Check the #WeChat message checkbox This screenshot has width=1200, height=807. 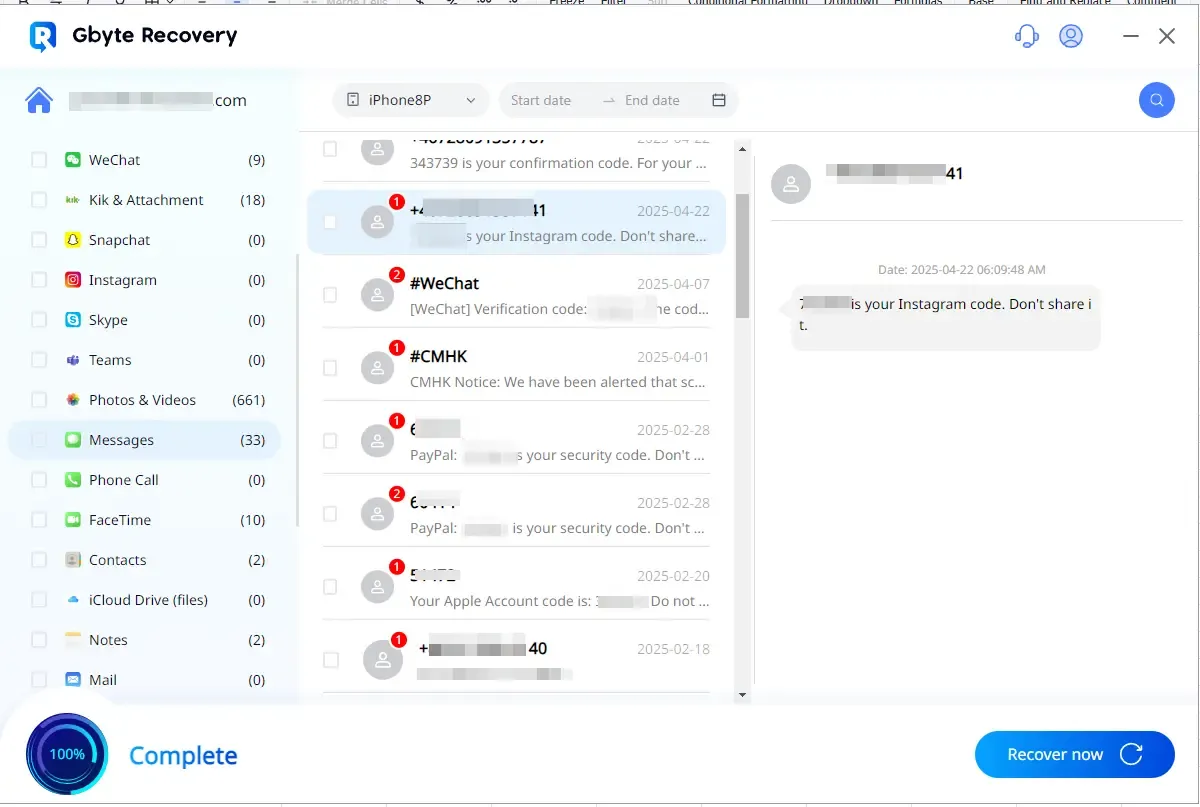[330, 295]
